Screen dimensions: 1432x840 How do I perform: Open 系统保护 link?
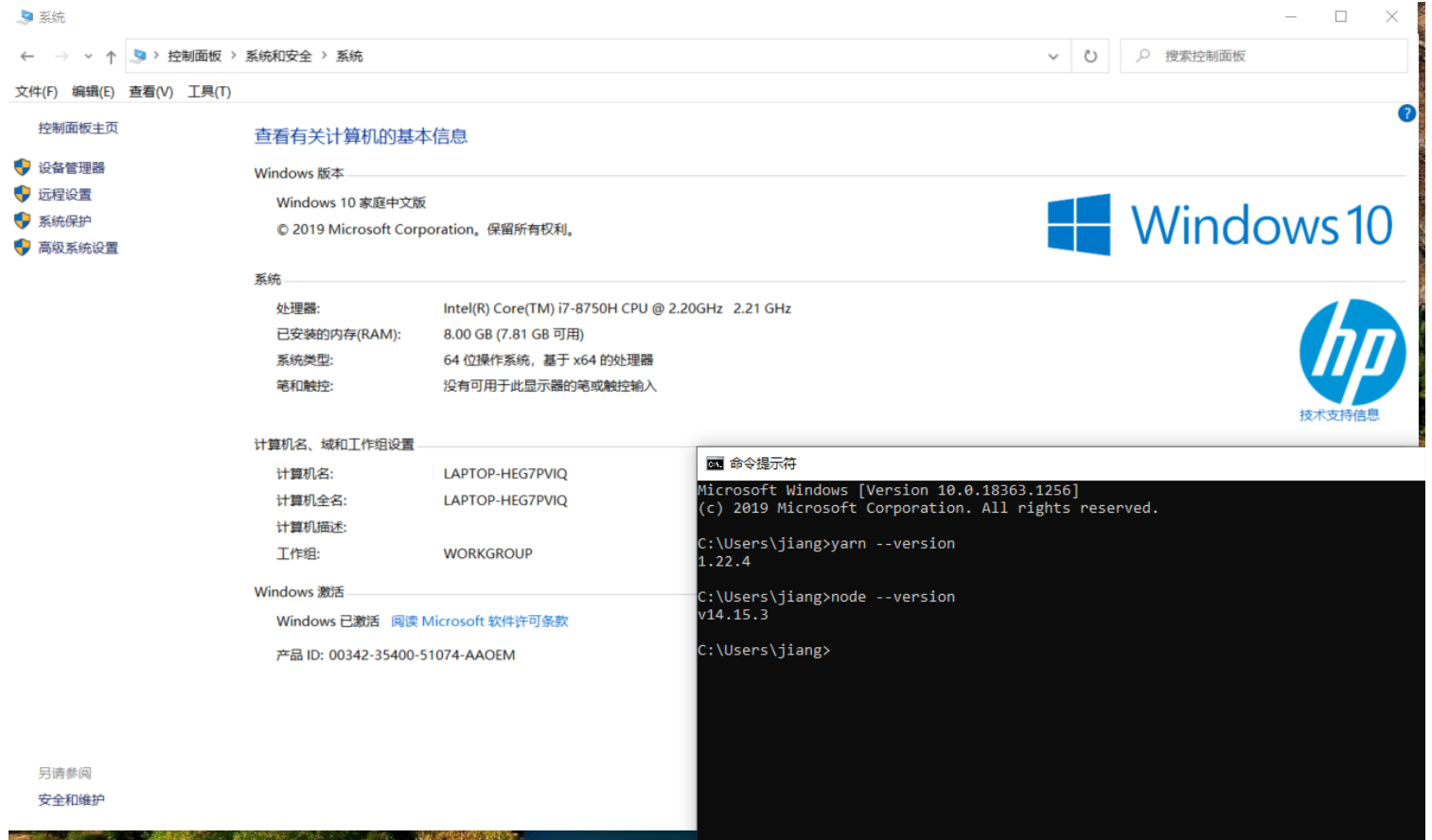pos(64,220)
